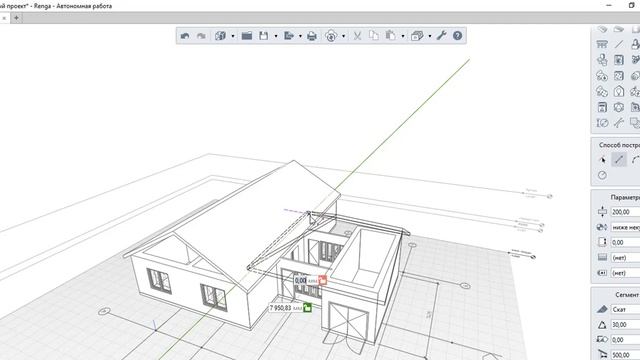
Task: Click the cloud sync icon in toolbar
Action: coord(331,36)
